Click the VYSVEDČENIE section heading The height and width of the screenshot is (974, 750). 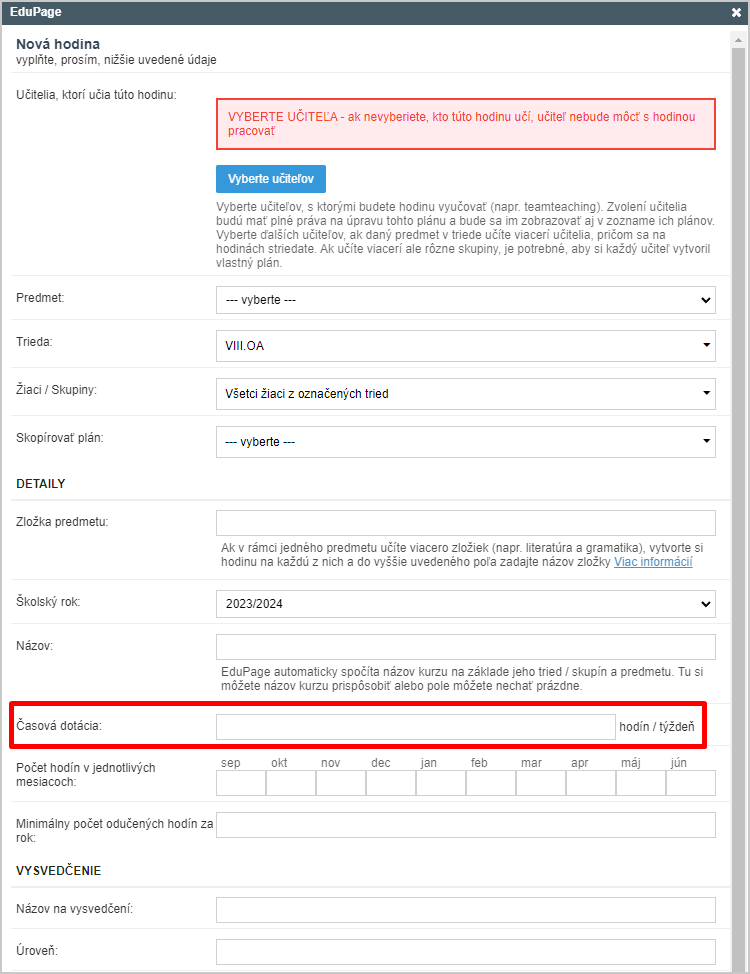pos(58,871)
